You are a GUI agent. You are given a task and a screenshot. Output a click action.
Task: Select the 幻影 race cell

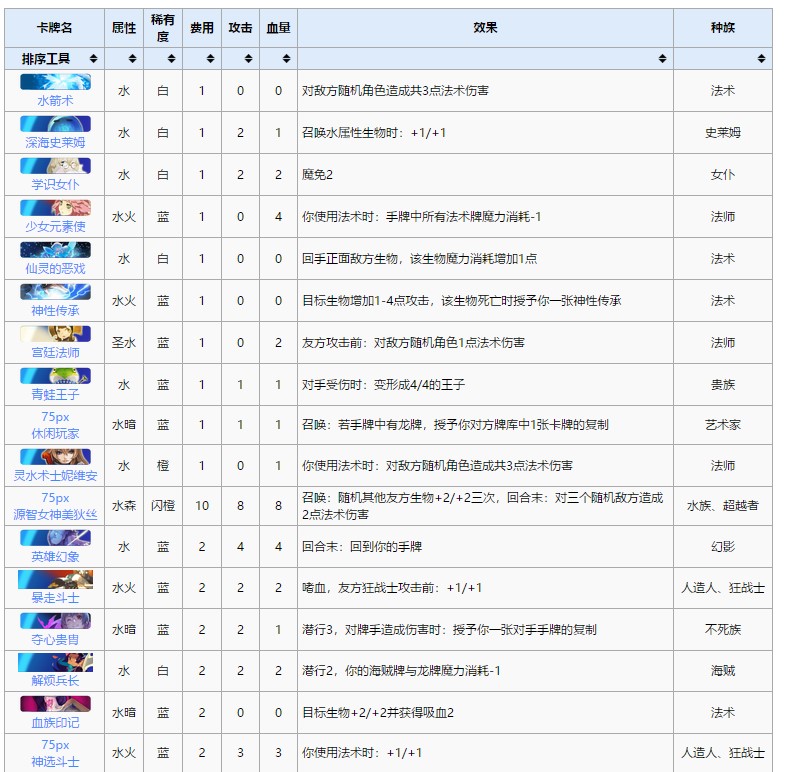(x=723, y=547)
